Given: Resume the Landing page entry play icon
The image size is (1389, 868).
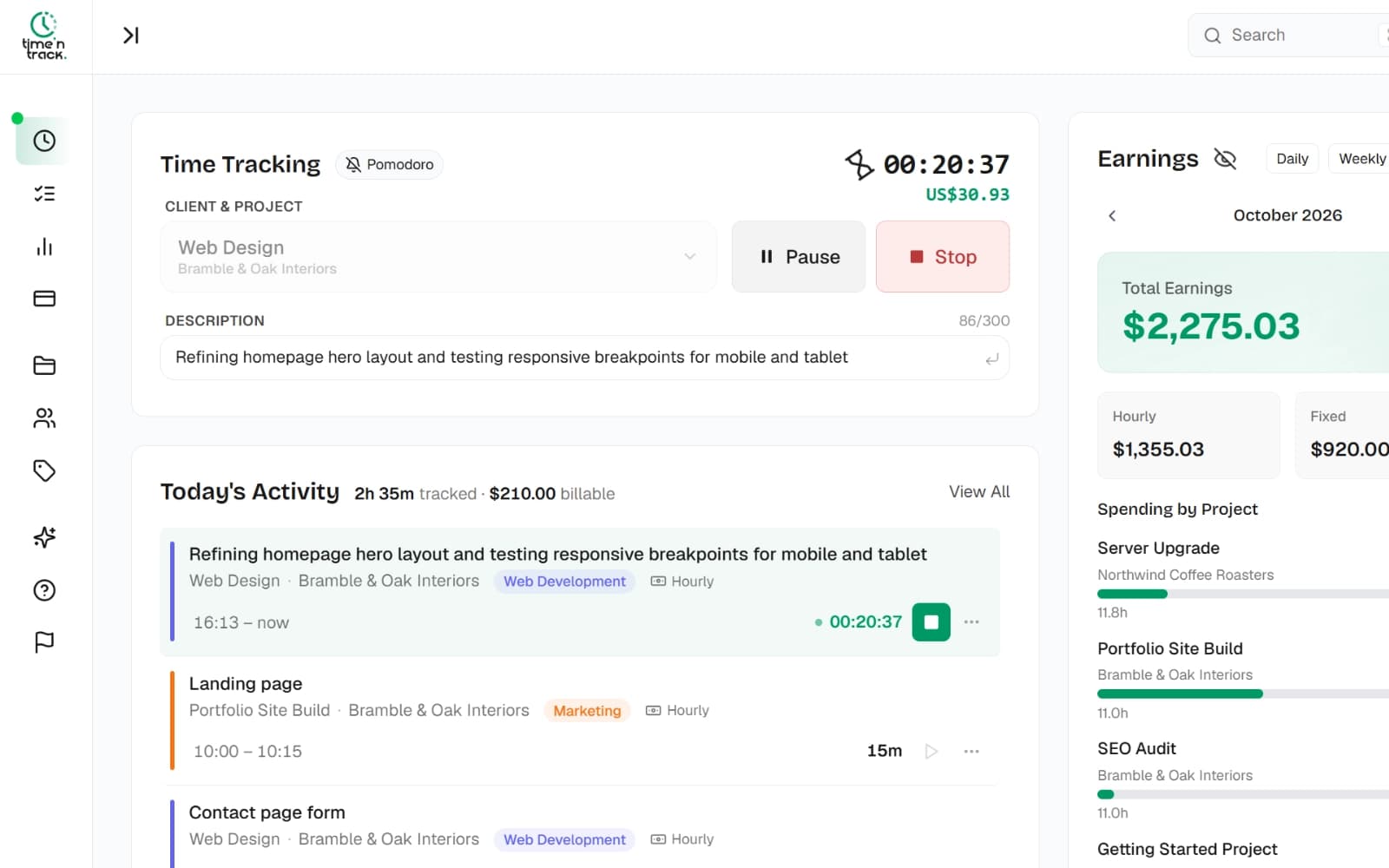Looking at the screenshot, I should (x=931, y=751).
